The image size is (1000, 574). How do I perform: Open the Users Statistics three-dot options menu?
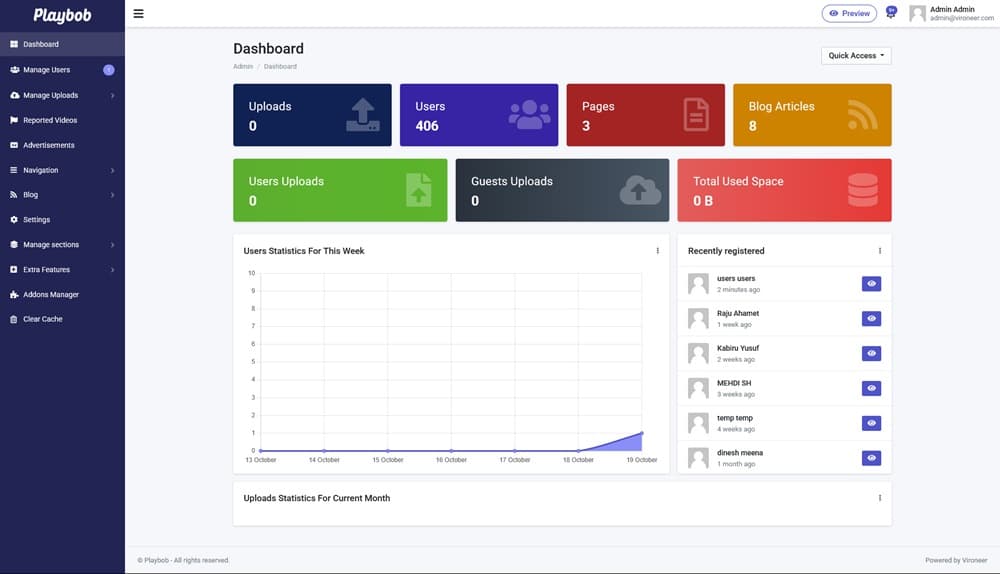[657, 251]
